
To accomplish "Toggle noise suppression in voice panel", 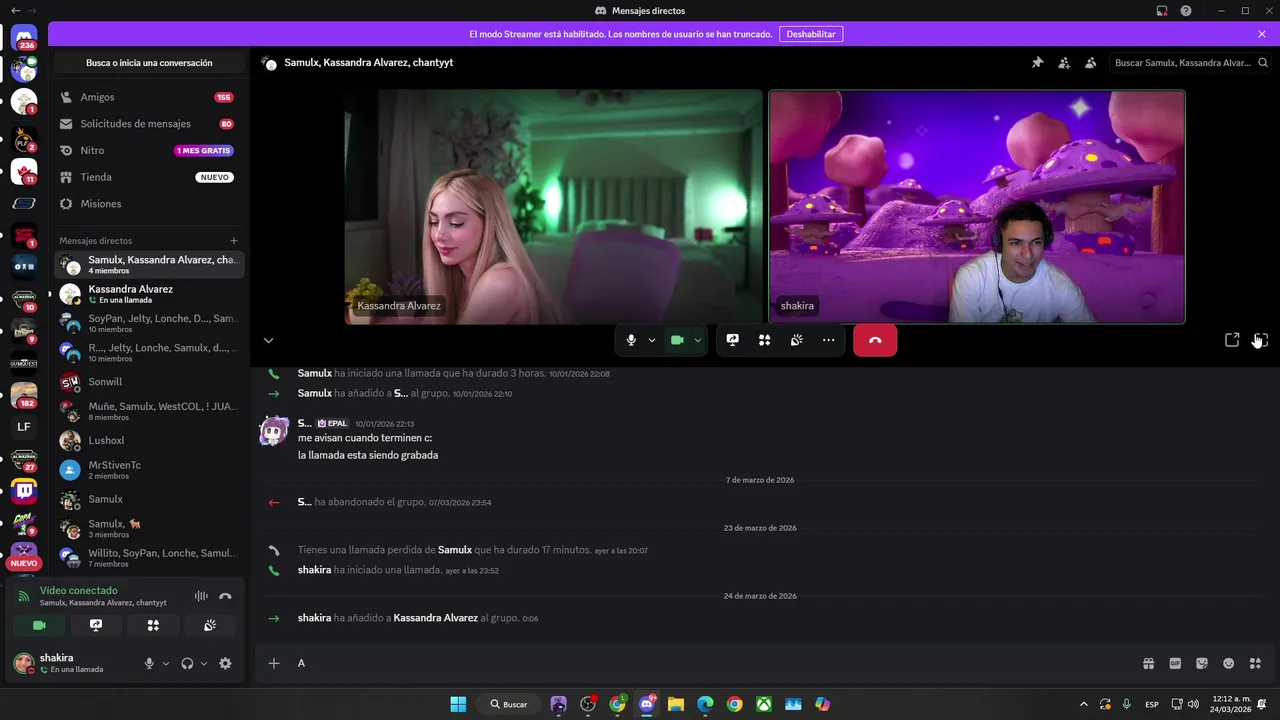I will point(201,596).
